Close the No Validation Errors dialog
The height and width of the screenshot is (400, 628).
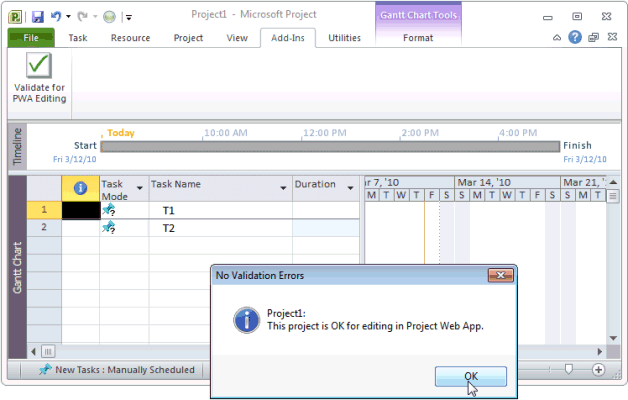(x=501, y=275)
